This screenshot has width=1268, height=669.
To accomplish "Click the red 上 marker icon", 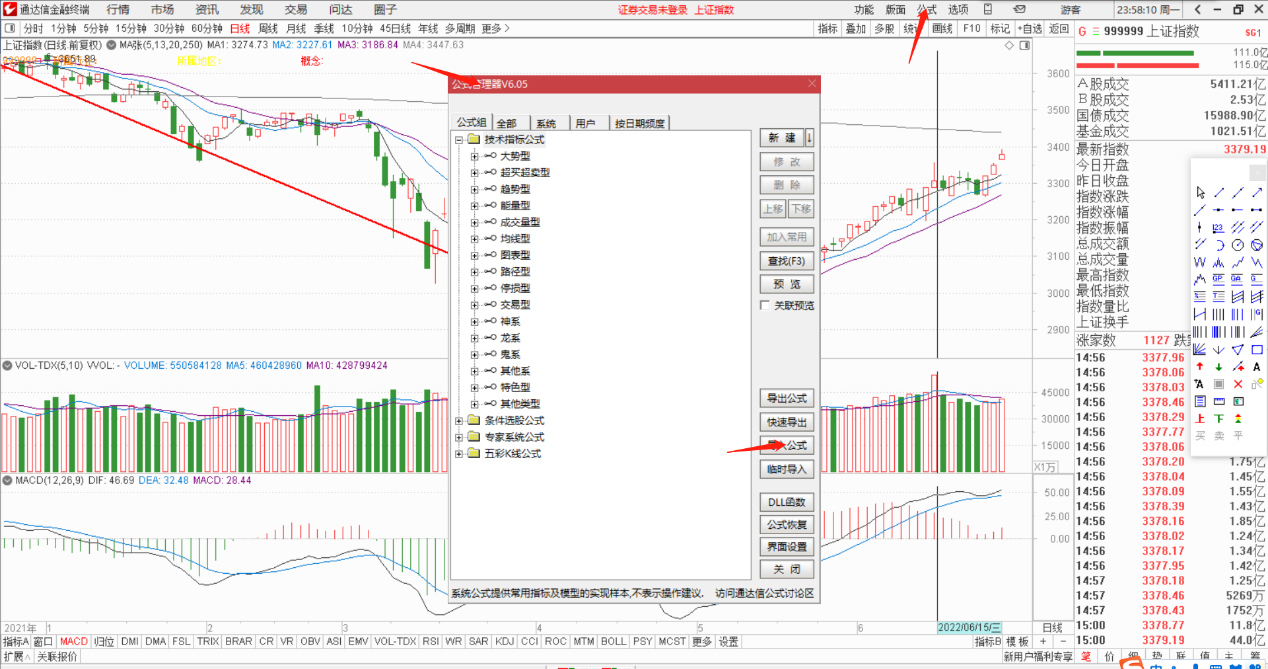I will pos(1200,418).
